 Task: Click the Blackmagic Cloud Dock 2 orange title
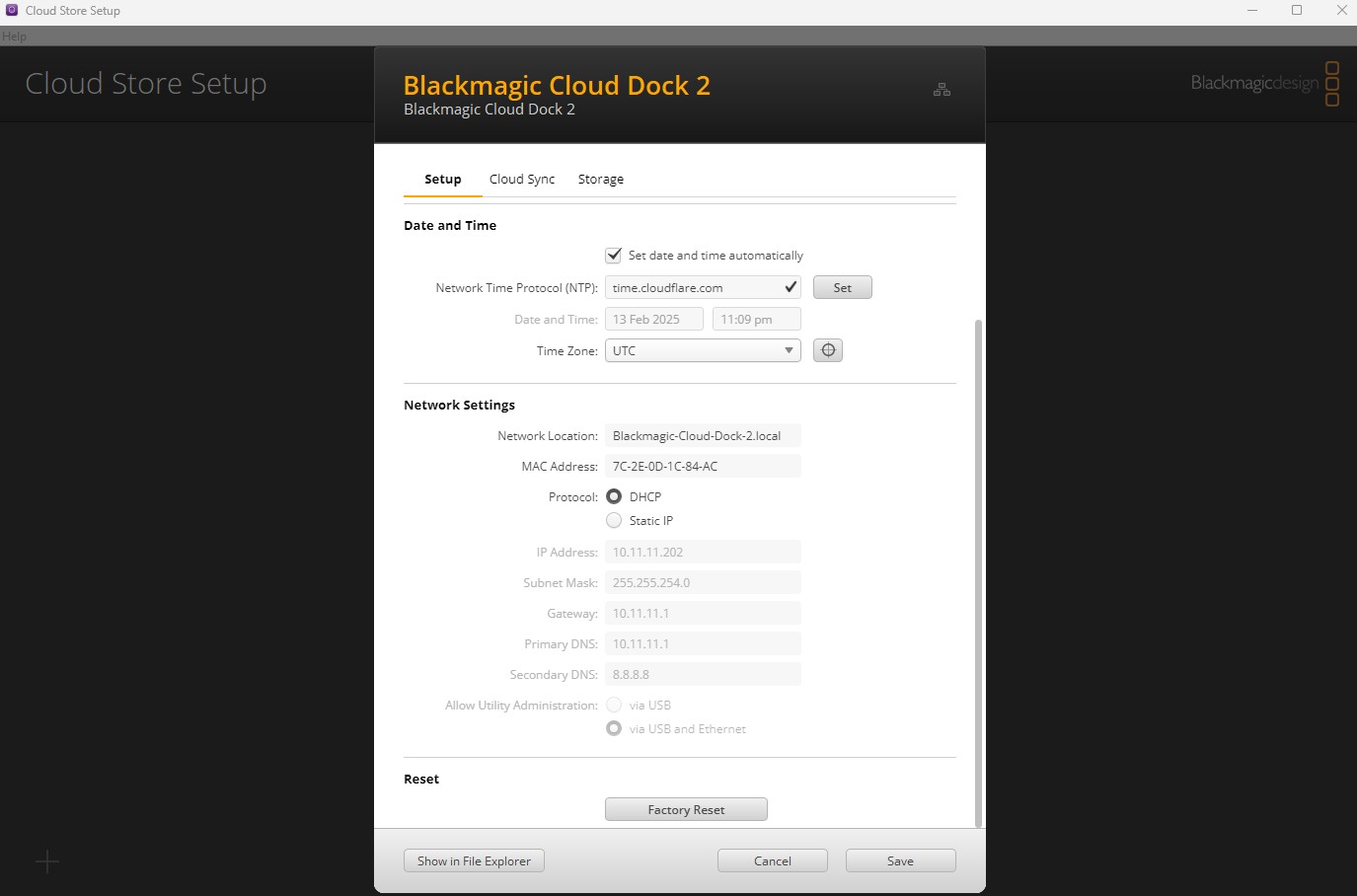(557, 85)
